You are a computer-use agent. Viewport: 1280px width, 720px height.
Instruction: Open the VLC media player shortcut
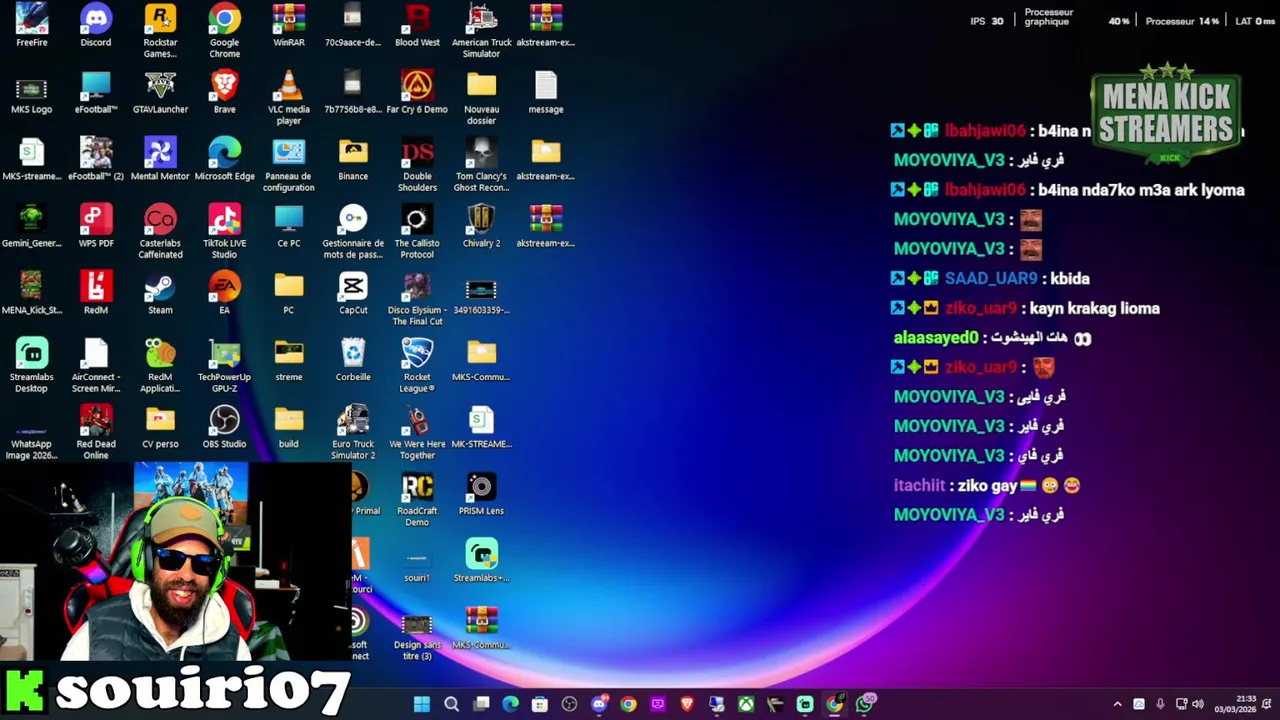[x=289, y=98]
